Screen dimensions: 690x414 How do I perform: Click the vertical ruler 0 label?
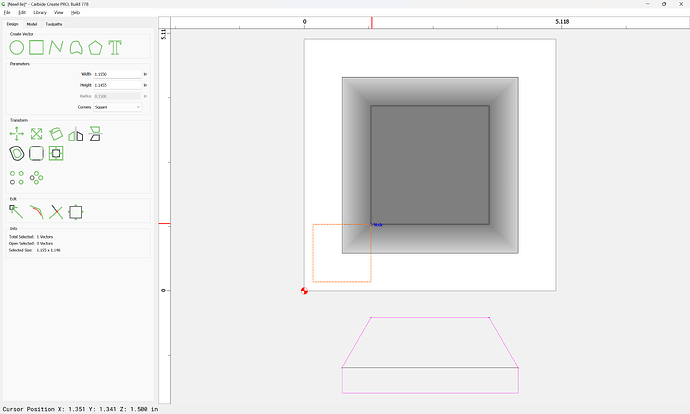click(x=164, y=290)
